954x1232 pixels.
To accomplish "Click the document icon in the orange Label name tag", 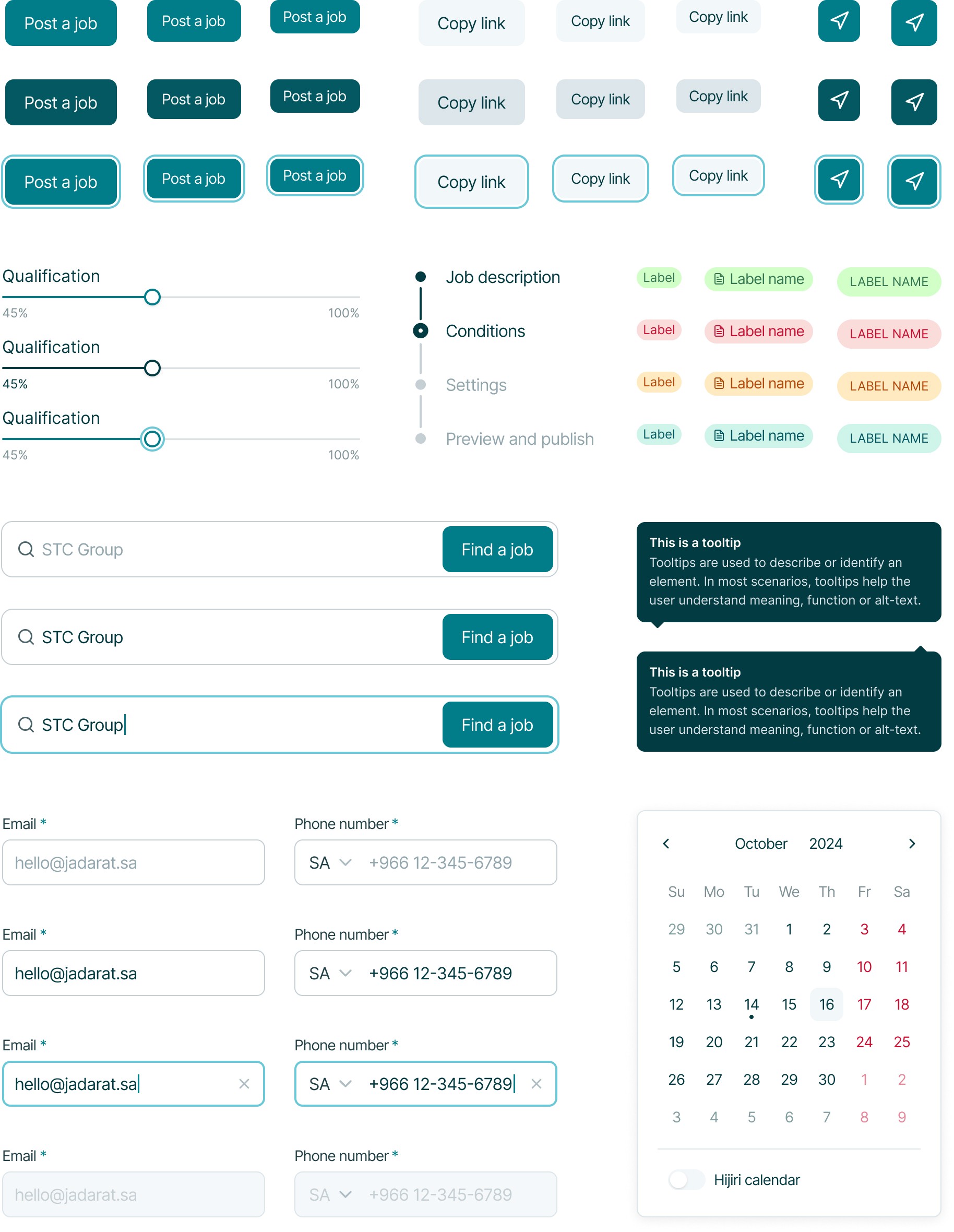I will tap(718, 384).
